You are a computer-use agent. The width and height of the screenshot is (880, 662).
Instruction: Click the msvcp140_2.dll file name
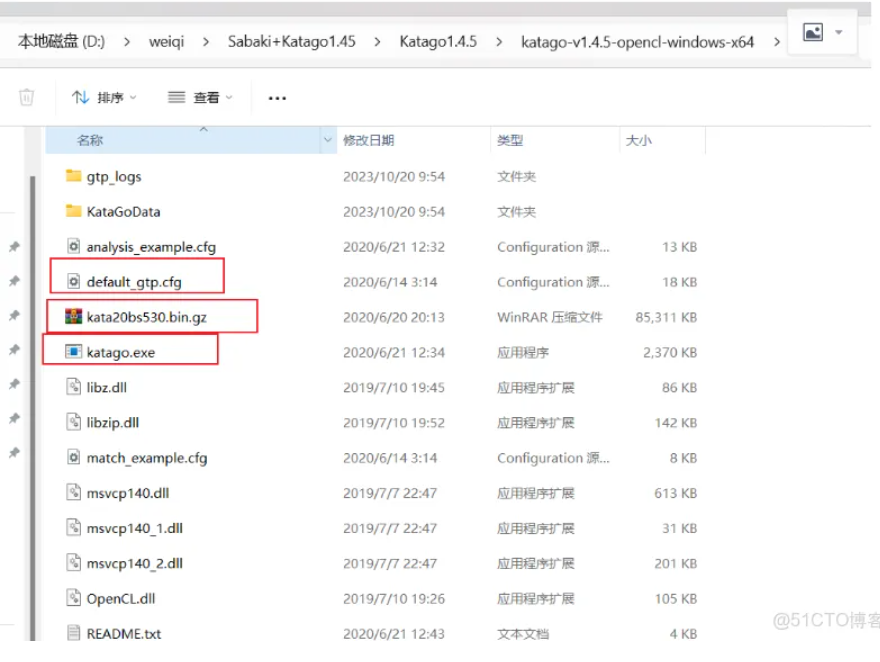[135, 564]
